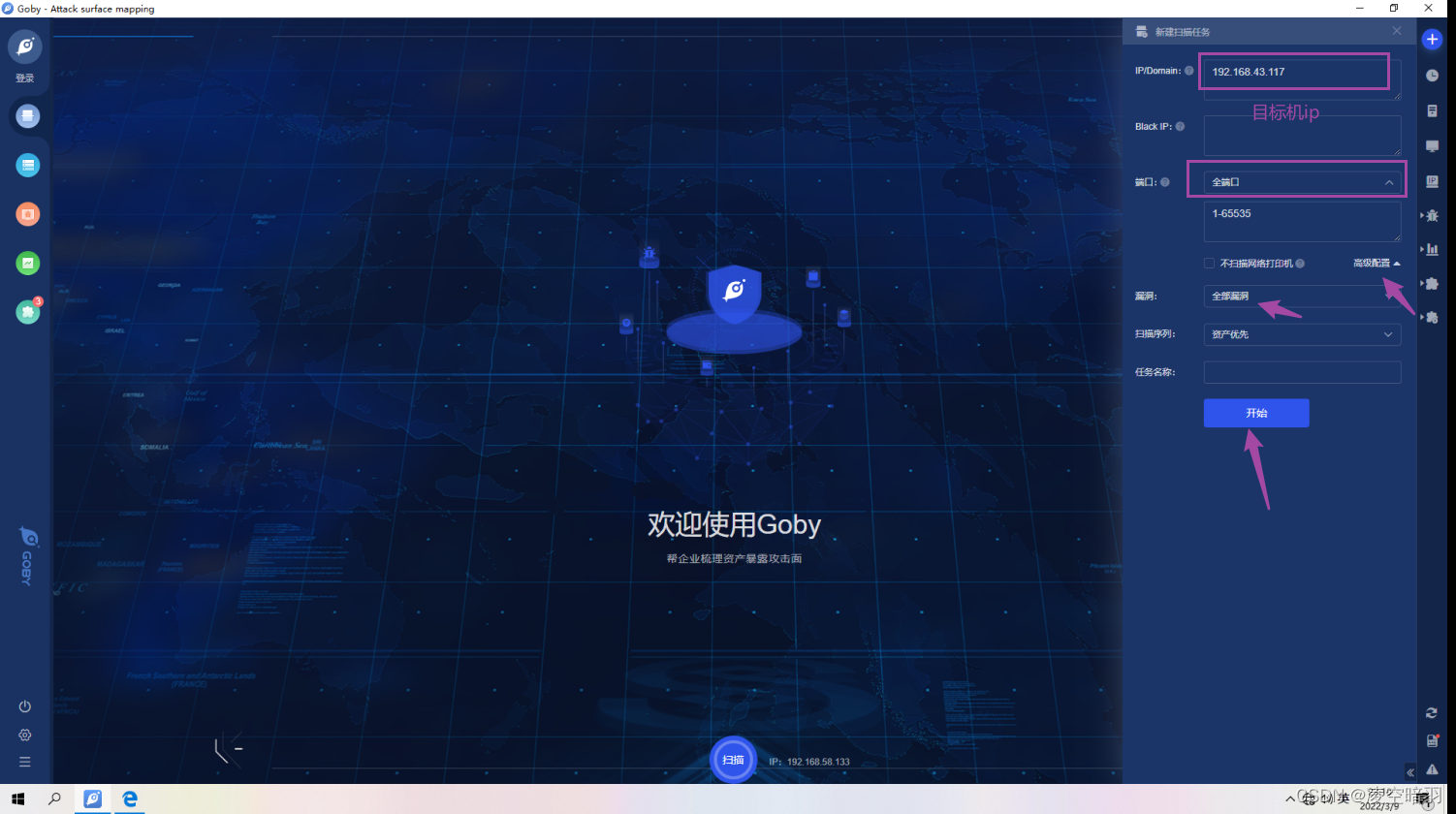The height and width of the screenshot is (814, 1456).
Task: Click the 任务名称 task name input
Action: click(1302, 372)
